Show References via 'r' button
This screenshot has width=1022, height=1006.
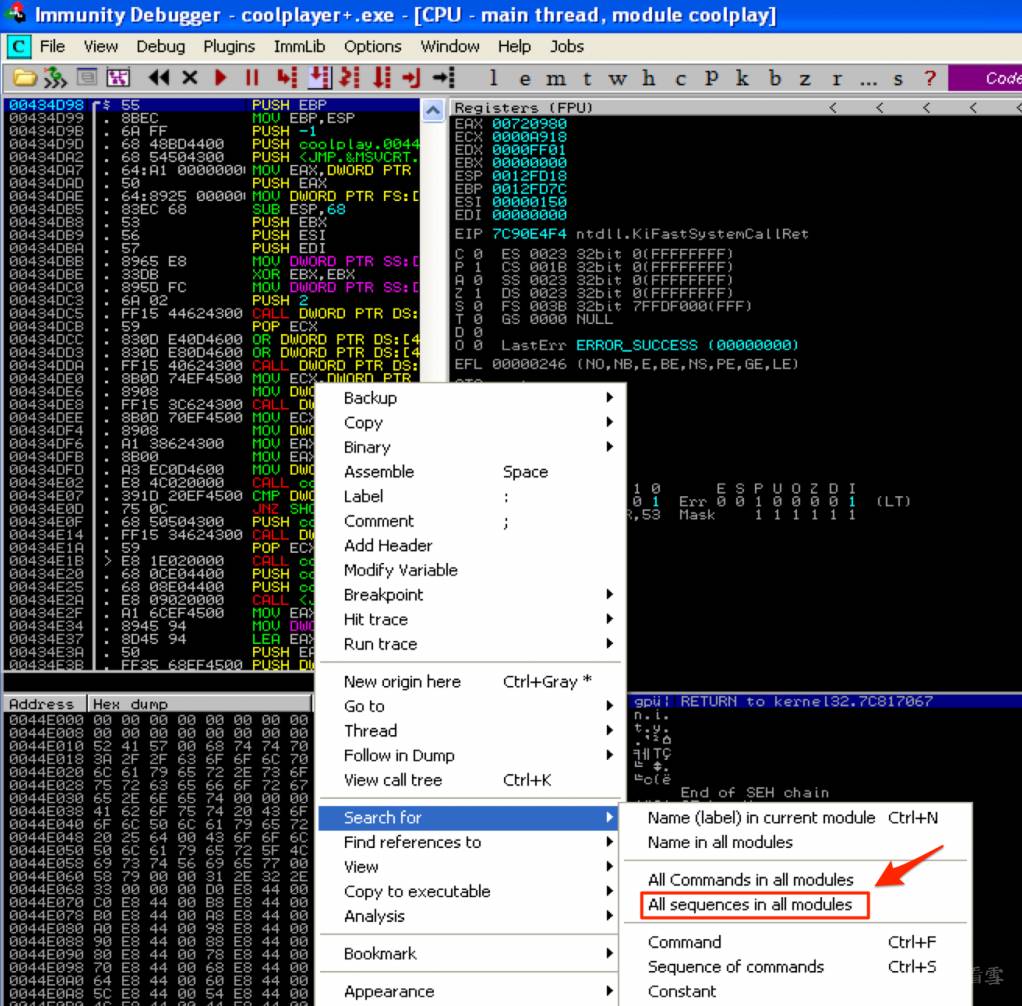[836, 79]
